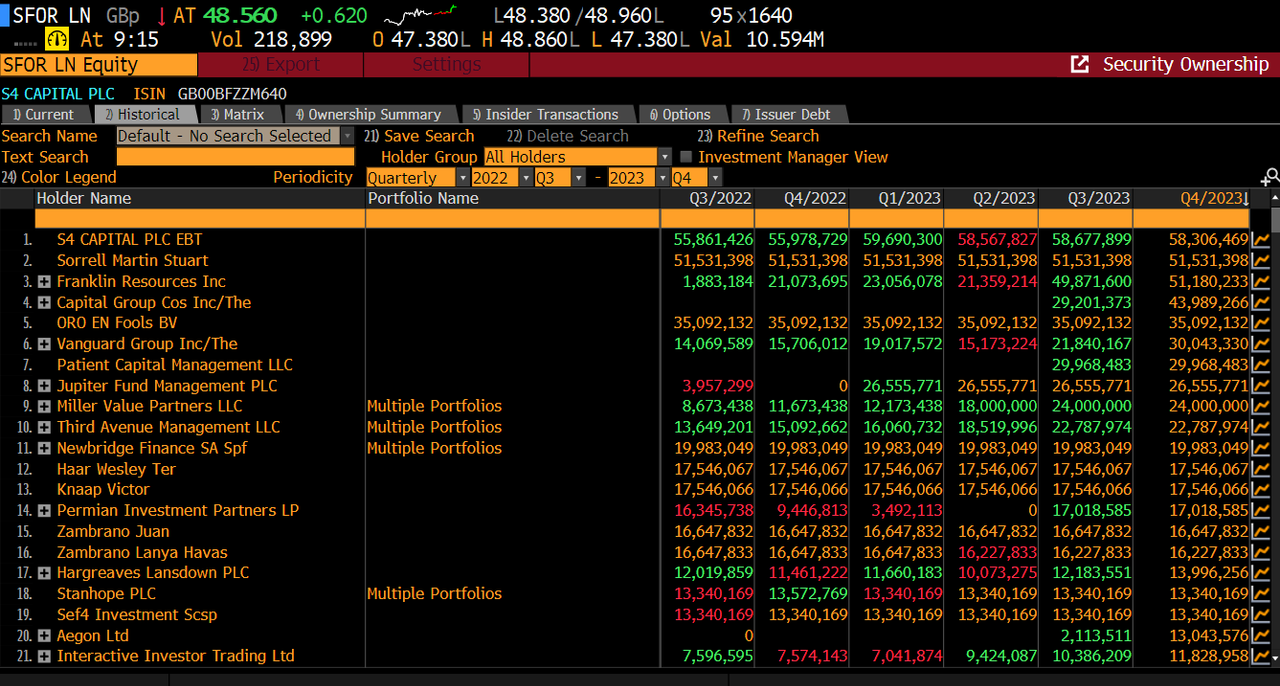Image resolution: width=1280 pixels, height=686 pixels.
Task: Expand Permian Investment Partners LP holder
Action: (x=44, y=510)
